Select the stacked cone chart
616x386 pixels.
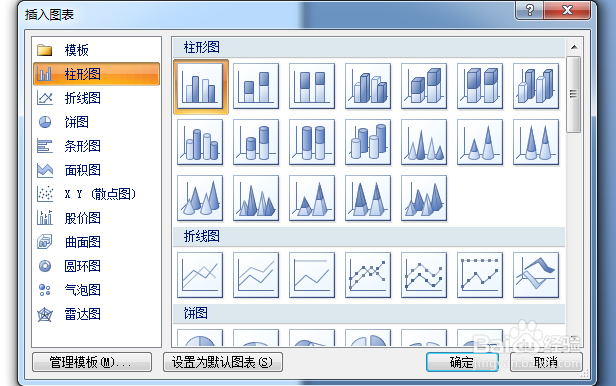tap(480, 142)
